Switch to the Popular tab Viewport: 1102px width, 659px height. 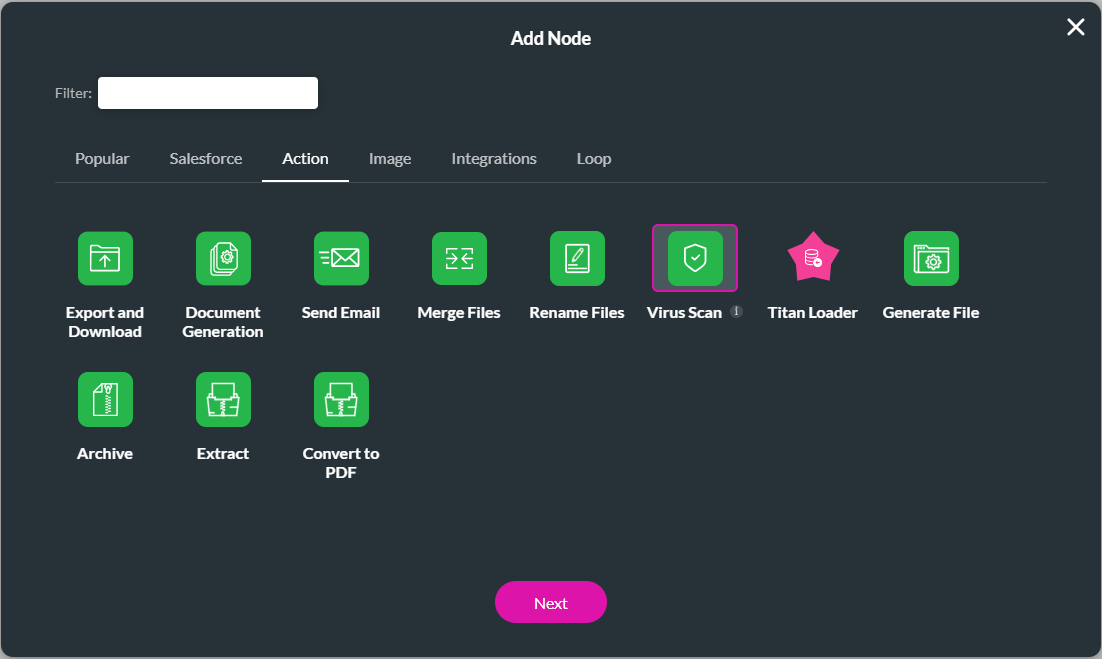(x=101, y=158)
